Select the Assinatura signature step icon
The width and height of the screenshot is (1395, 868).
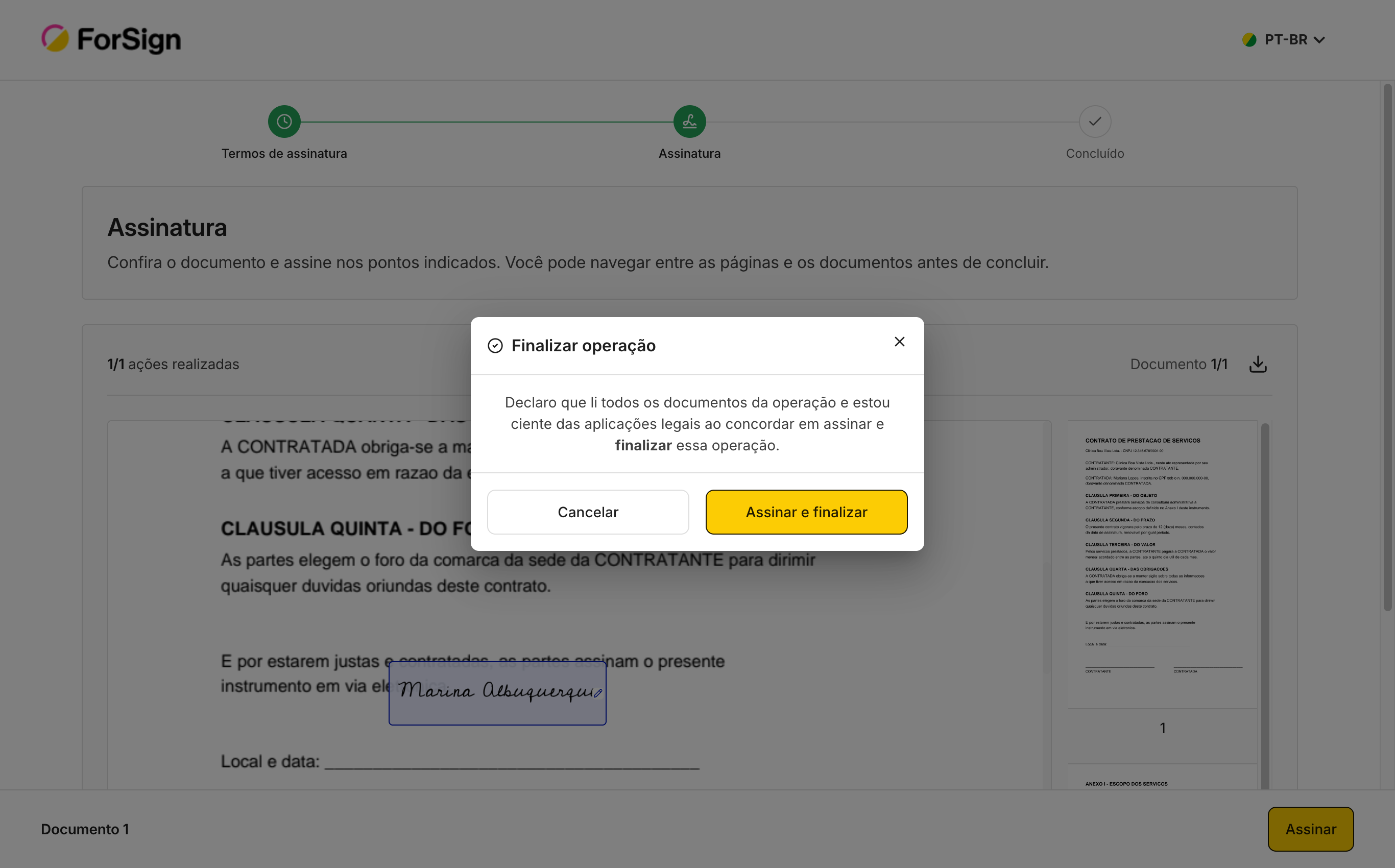tap(689, 121)
